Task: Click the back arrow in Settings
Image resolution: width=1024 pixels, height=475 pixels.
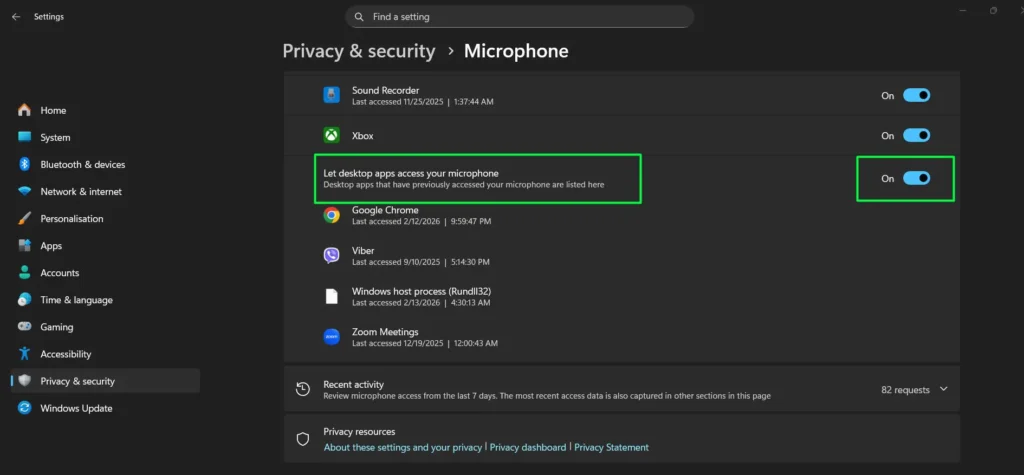Action: [x=16, y=17]
